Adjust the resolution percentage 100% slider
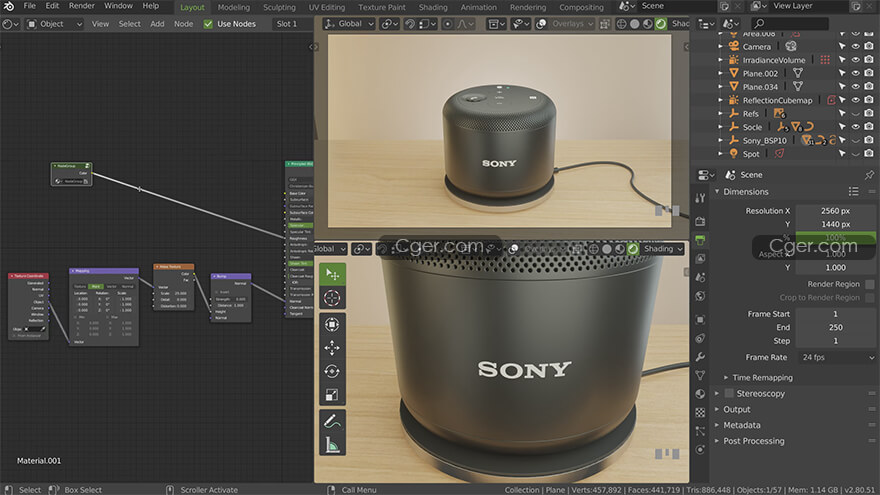880x495 pixels. click(836, 237)
